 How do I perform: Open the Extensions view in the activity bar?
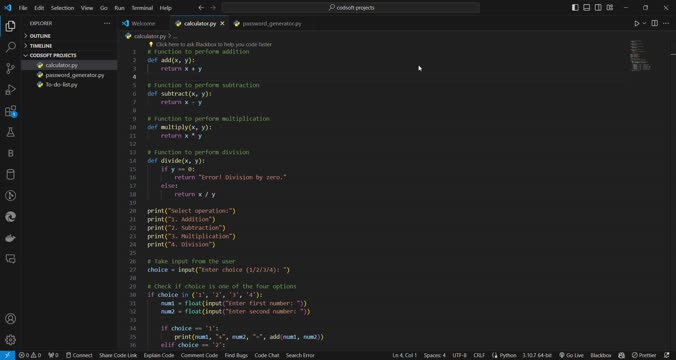(10, 111)
